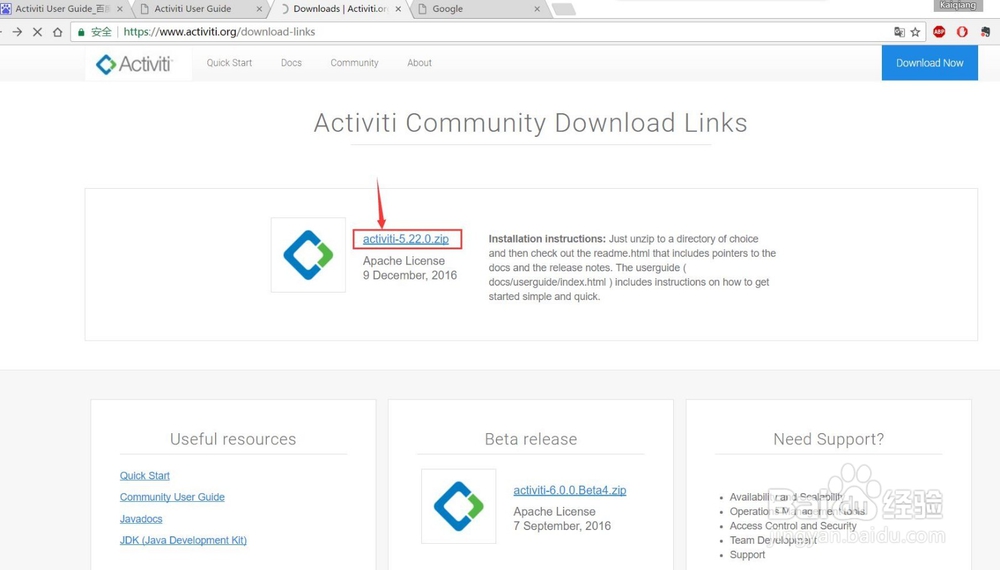Click the Evernote extension icon in toolbar
The image size is (1000, 570).
(985, 32)
